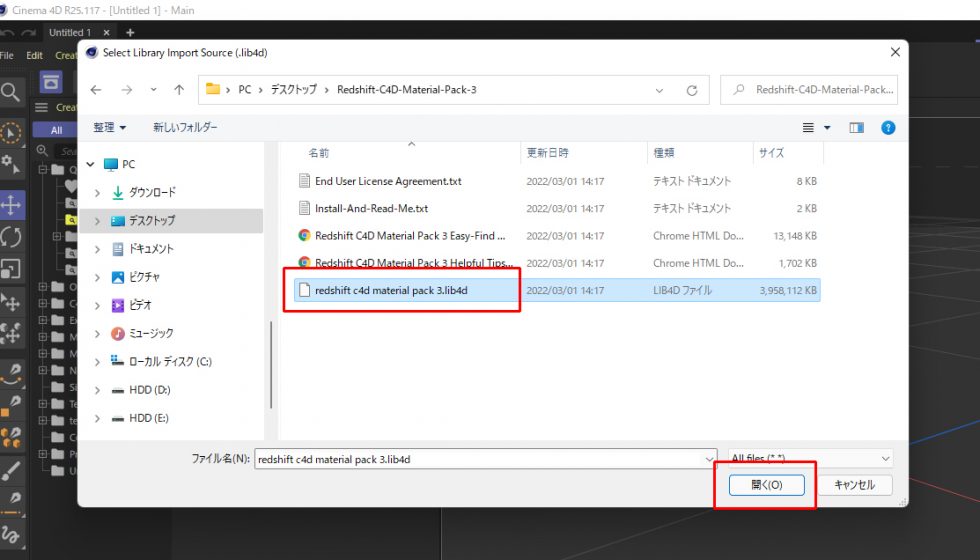Close the Select Library Import Source dialog
980x560 pixels.
pos(895,52)
